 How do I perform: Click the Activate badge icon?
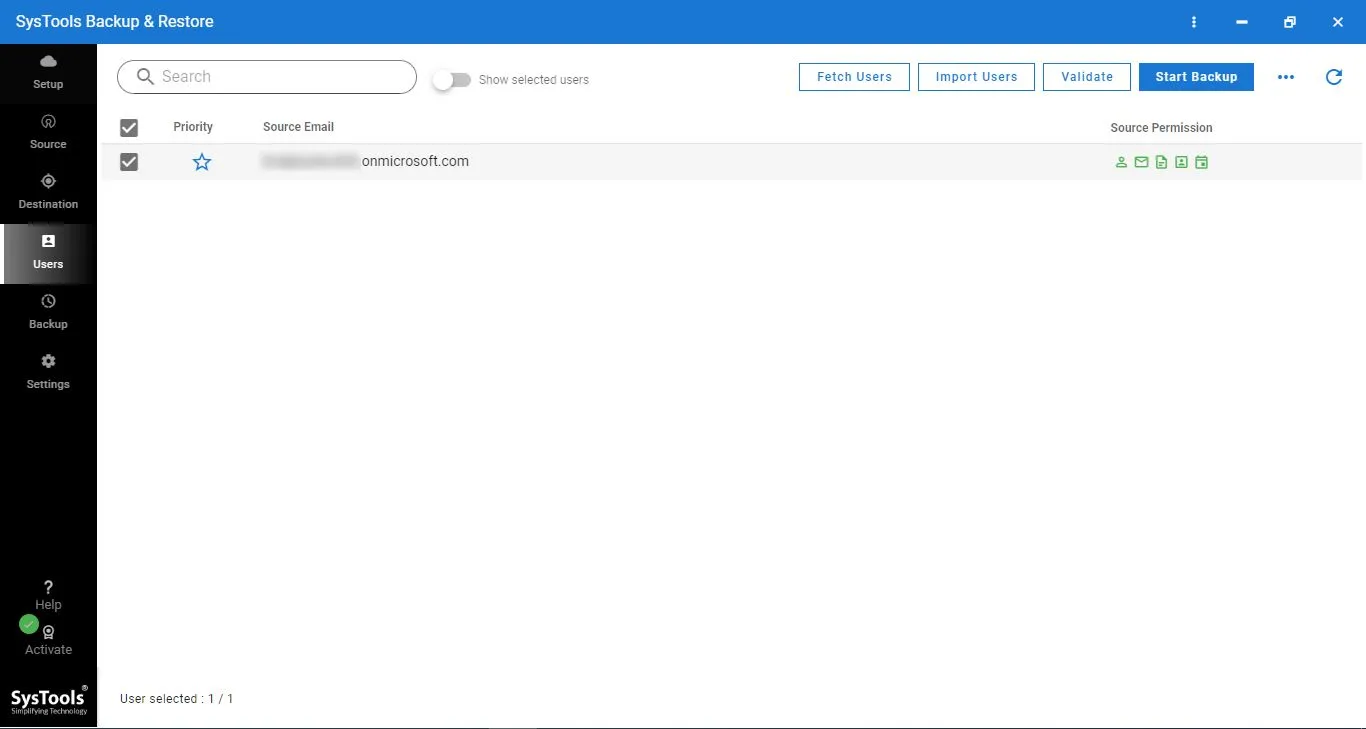48,632
